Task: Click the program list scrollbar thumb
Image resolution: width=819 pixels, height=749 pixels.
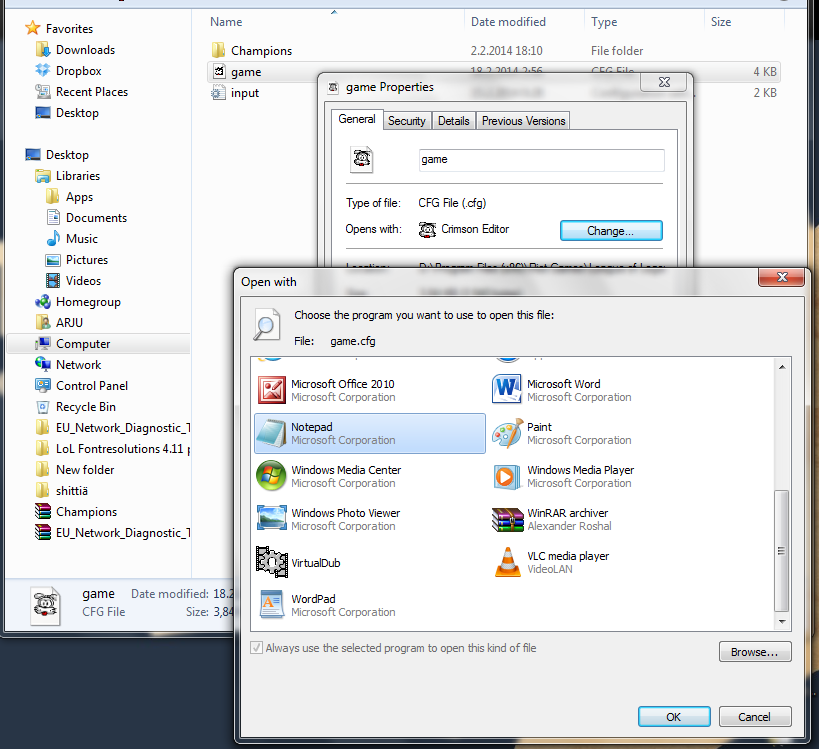Action: click(x=781, y=551)
